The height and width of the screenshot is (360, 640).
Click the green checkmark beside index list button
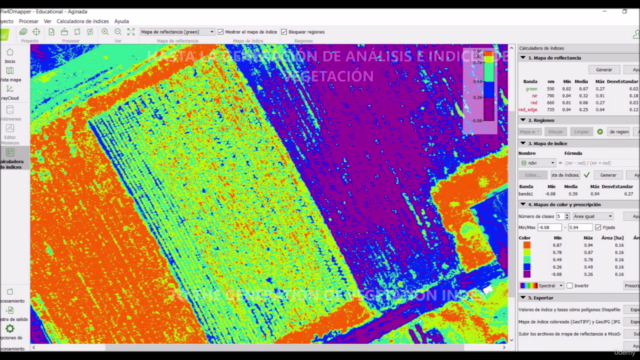(x=587, y=175)
